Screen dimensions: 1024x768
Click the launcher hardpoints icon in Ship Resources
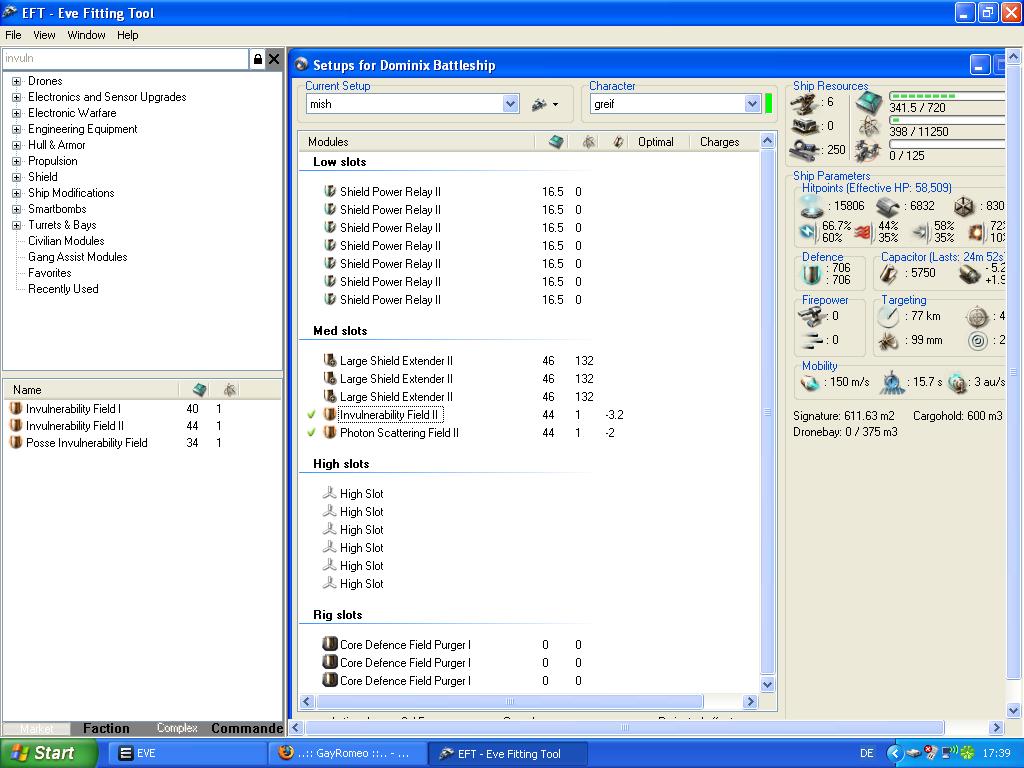pyautogui.click(x=806, y=125)
